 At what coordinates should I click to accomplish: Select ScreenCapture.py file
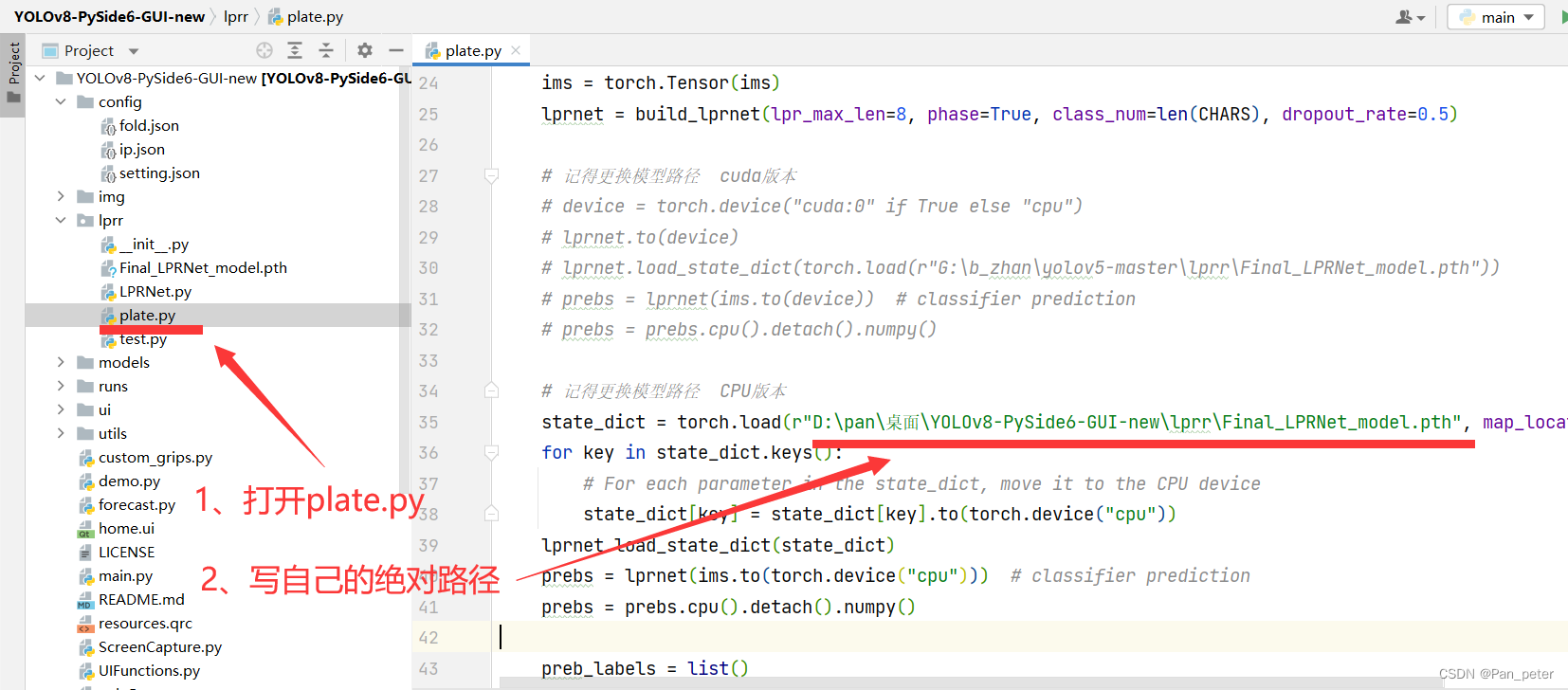[x=160, y=646]
